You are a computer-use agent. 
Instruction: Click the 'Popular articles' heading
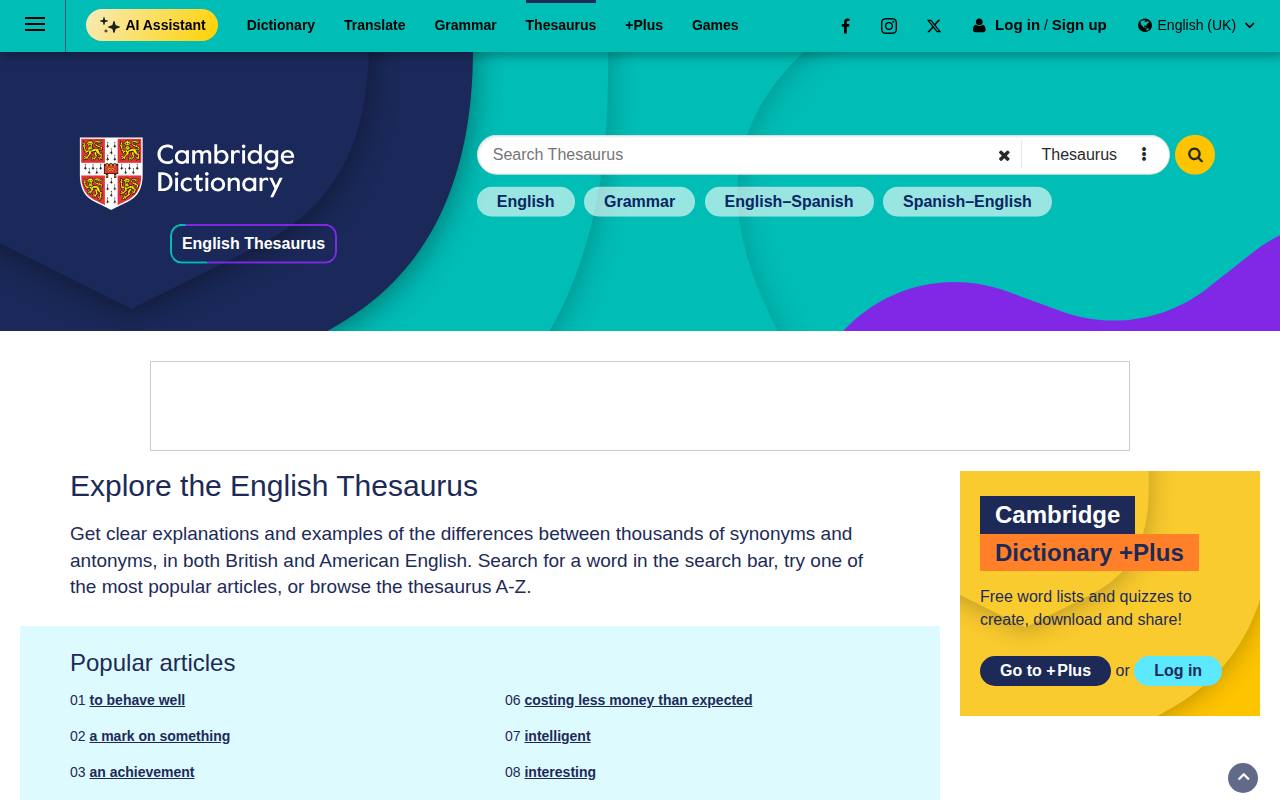(x=153, y=663)
